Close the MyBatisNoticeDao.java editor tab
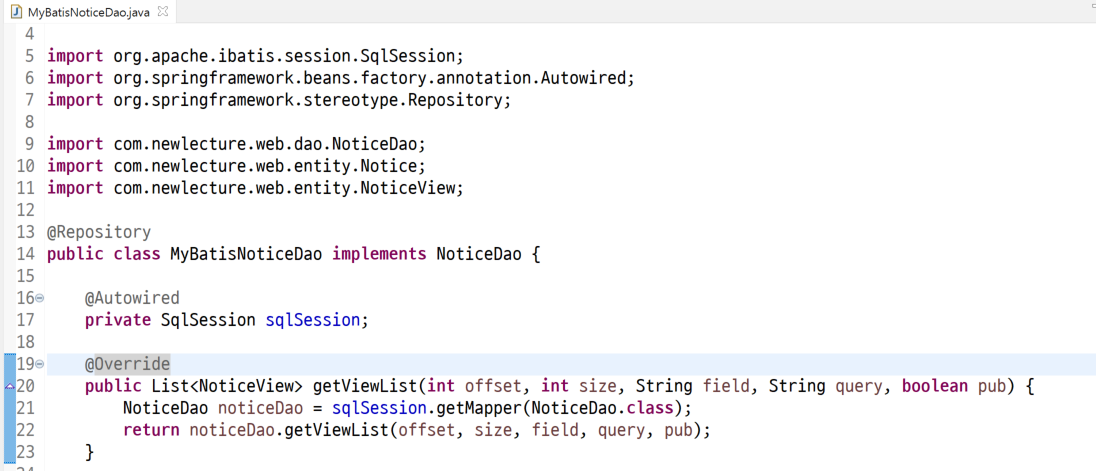 tap(163, 11)
